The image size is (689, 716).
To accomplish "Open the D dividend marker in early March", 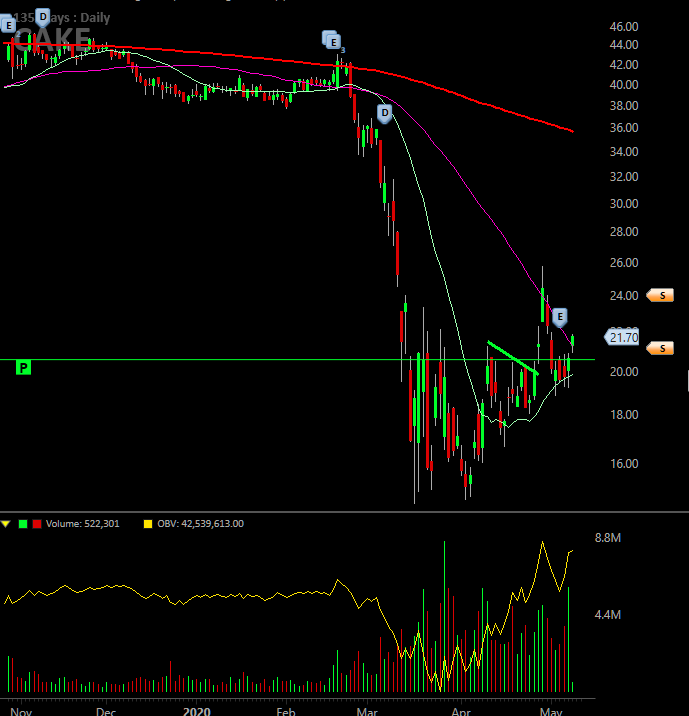I will coord(385,113).
